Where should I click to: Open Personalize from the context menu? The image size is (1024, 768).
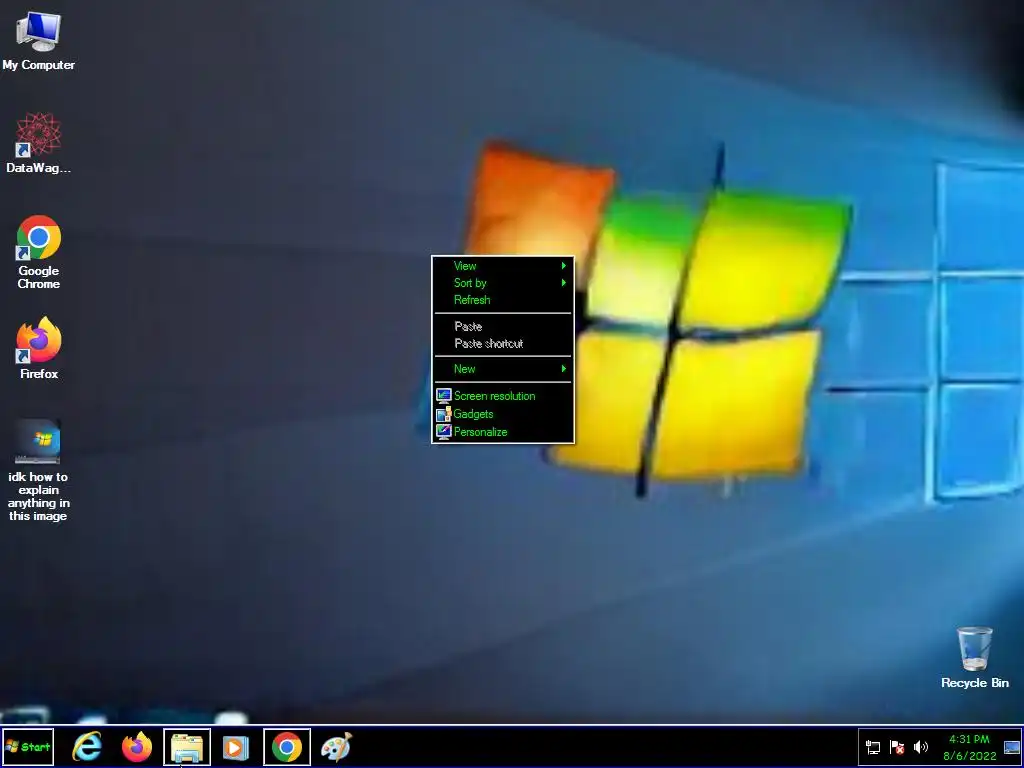pyautogui.click(x=503, y=432)
